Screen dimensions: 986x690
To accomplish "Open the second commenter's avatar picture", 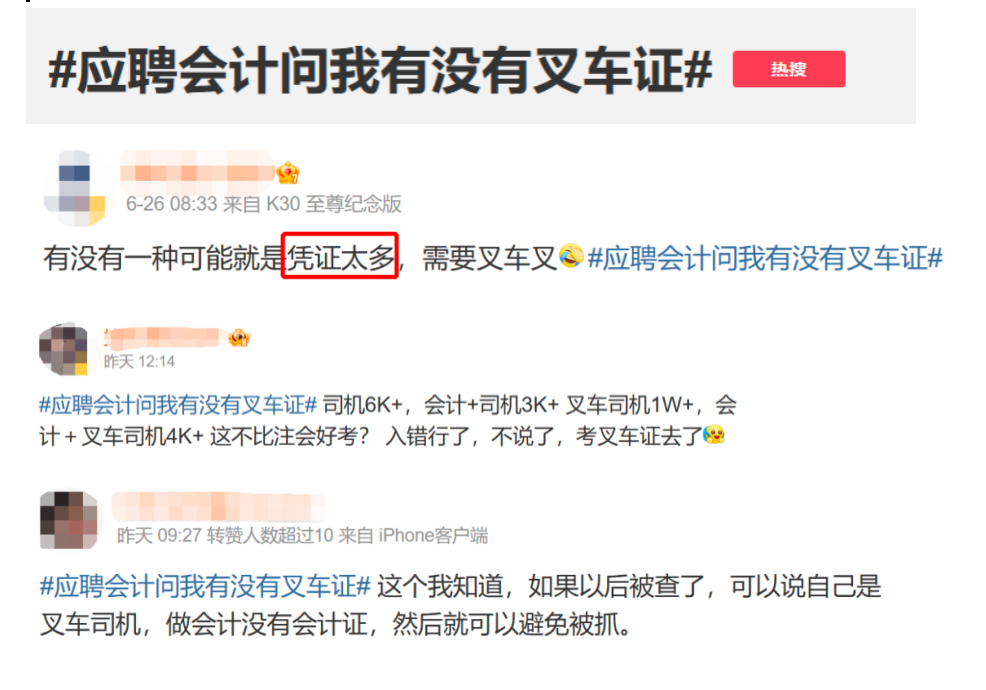I will [x=64, y=350].
